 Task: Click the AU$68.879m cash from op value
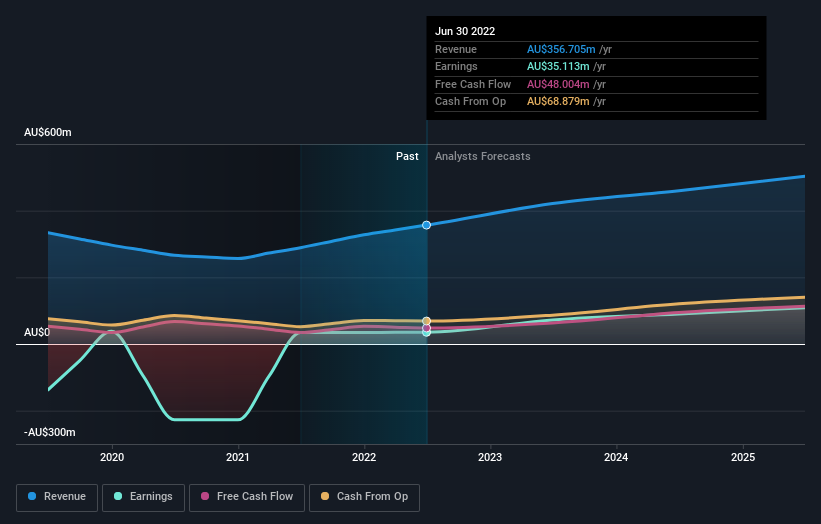pyautogui.click(x=558, y=102)
